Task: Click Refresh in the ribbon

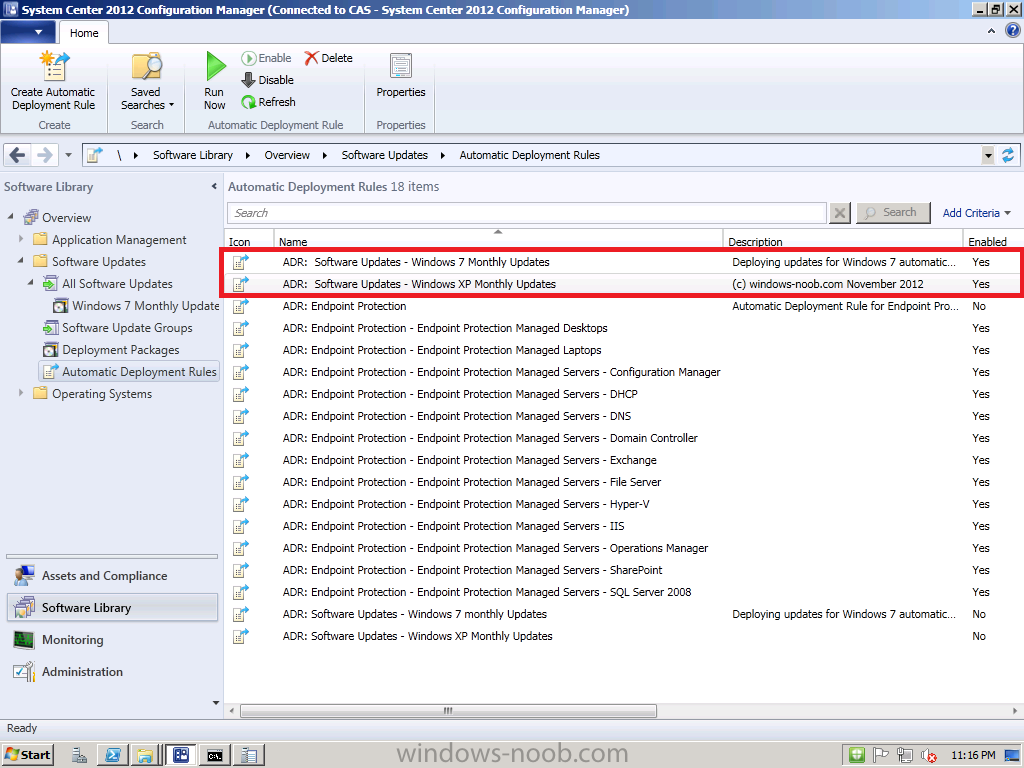Action: click(x=268, y=102)
